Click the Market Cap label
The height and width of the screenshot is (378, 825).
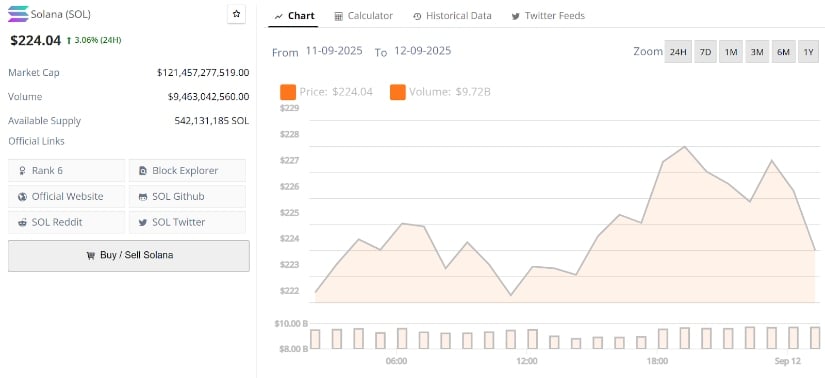(34, 73)
